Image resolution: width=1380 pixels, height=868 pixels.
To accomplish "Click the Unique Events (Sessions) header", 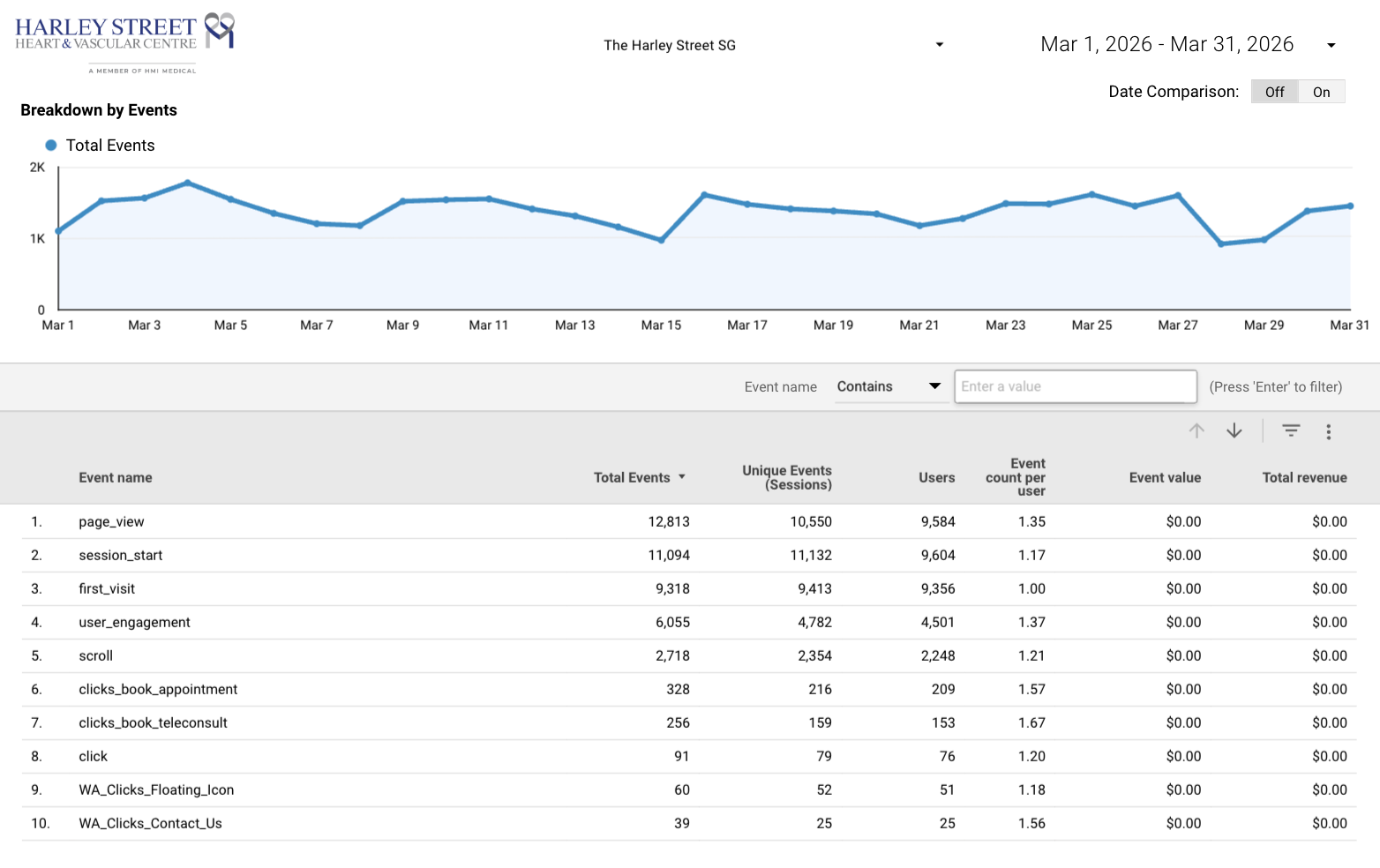I will [787, 477].
